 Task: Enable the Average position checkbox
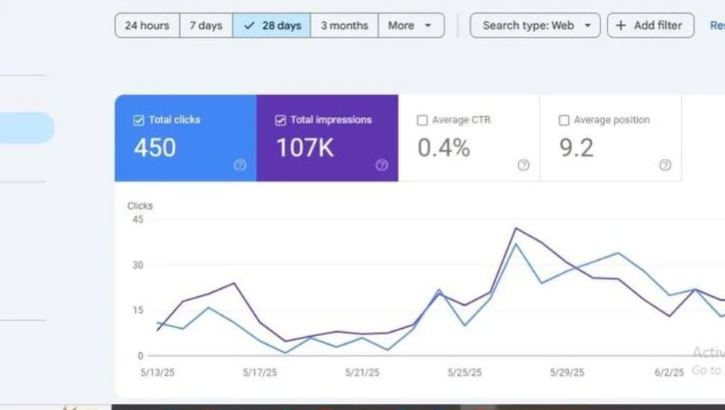tap(564, 120)
